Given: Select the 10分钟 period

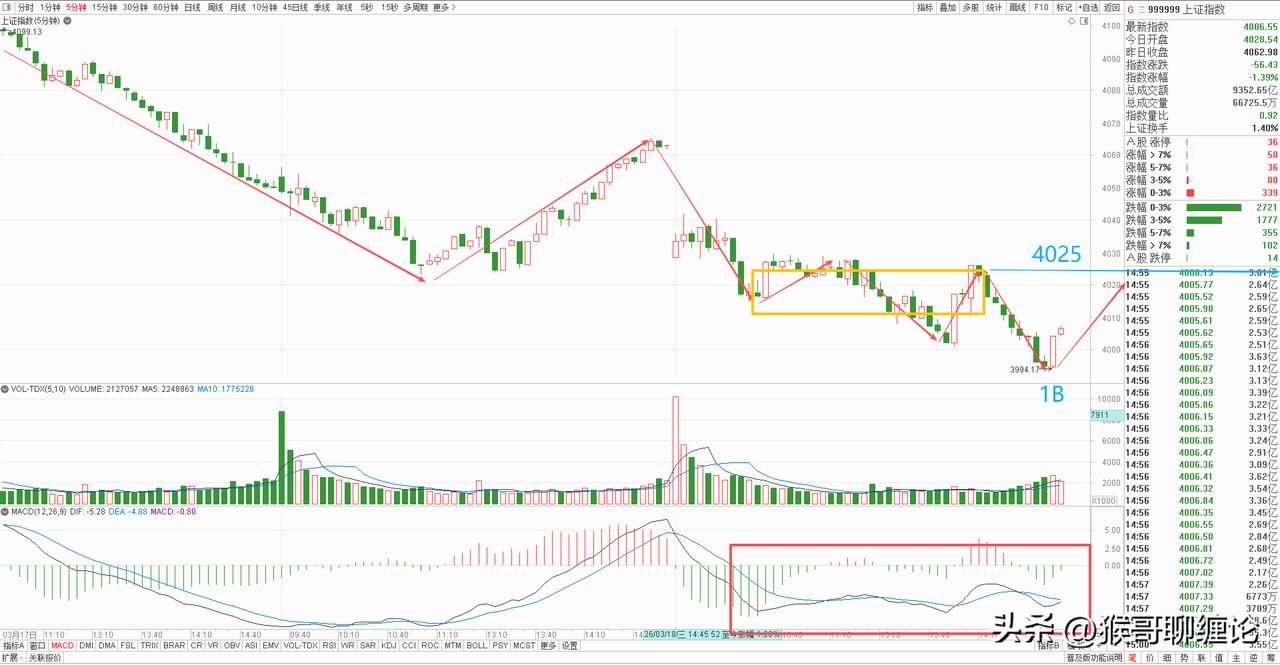Looking at the screenshot, I should (264, 7).
